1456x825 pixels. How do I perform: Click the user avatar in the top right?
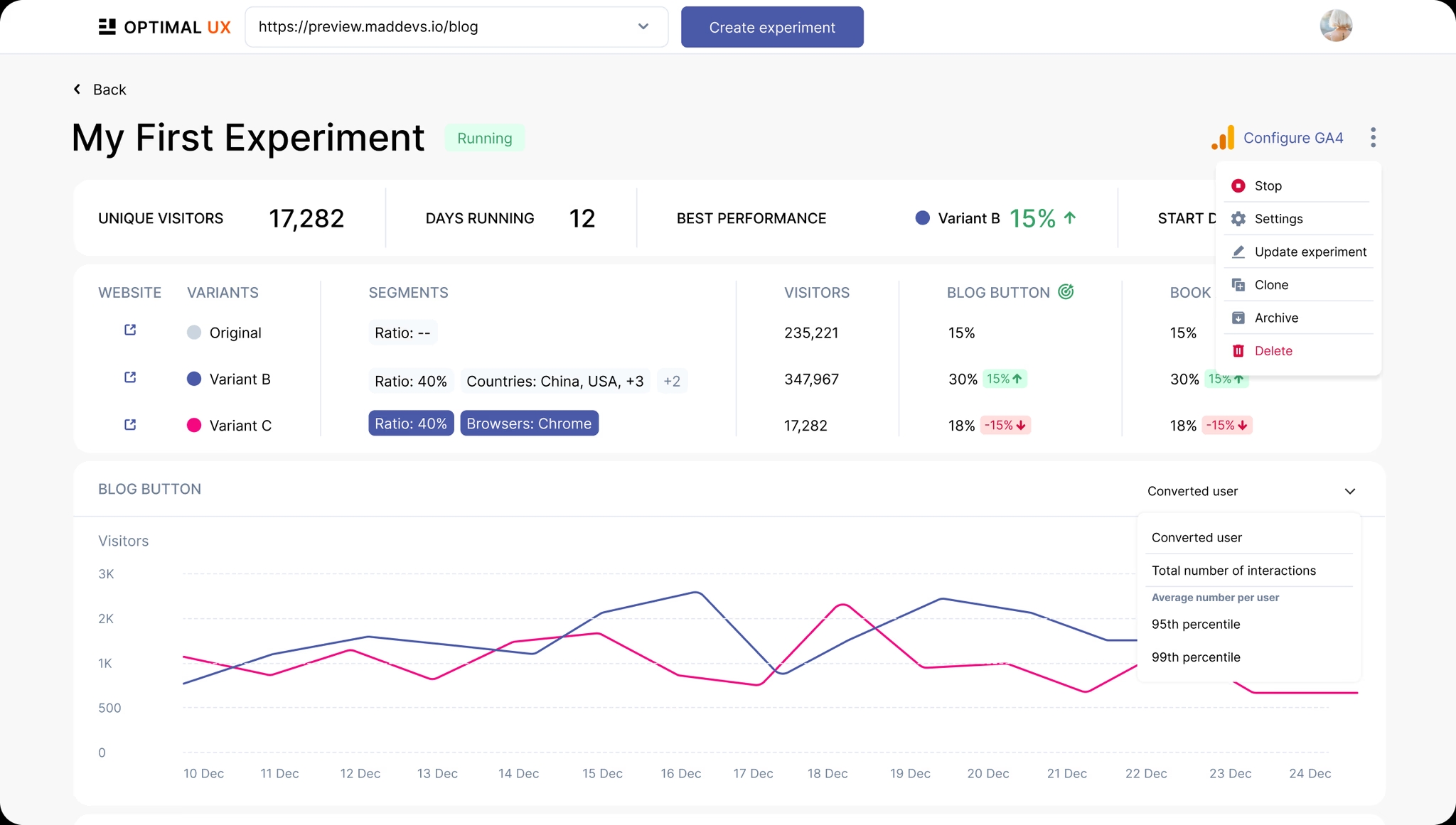pos(1337,26)
